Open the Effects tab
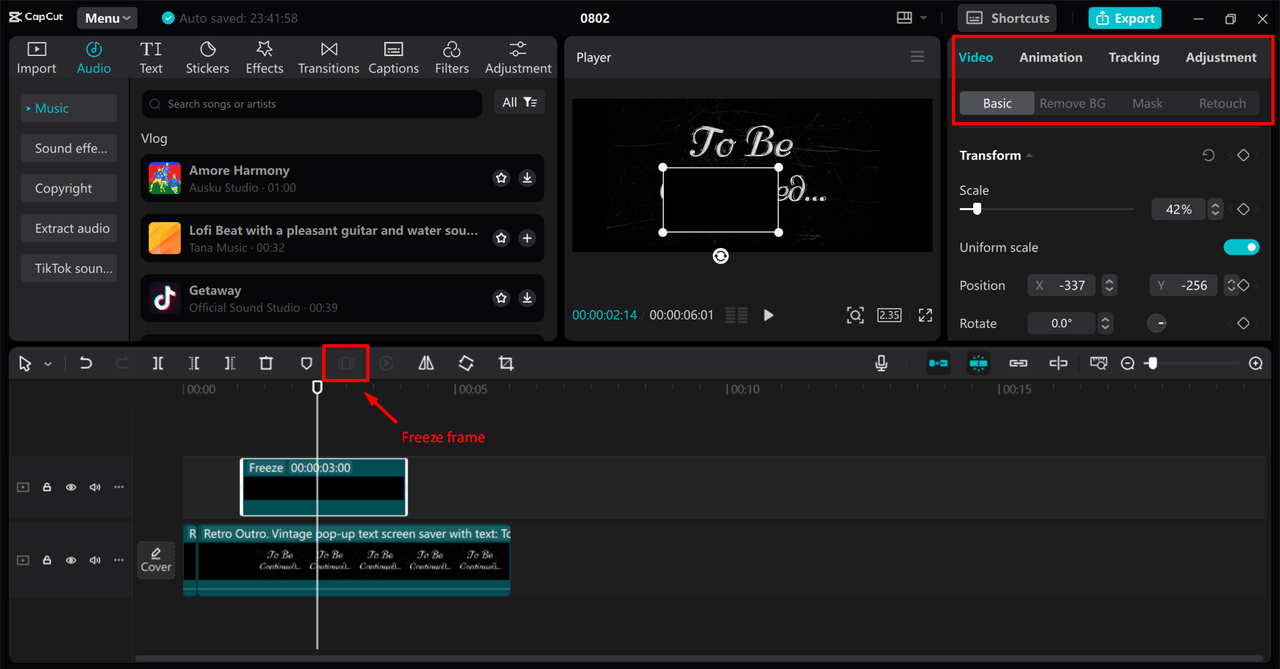Image resolution: width=1280 pixels, height=669 pixels. tap(264, 58)
